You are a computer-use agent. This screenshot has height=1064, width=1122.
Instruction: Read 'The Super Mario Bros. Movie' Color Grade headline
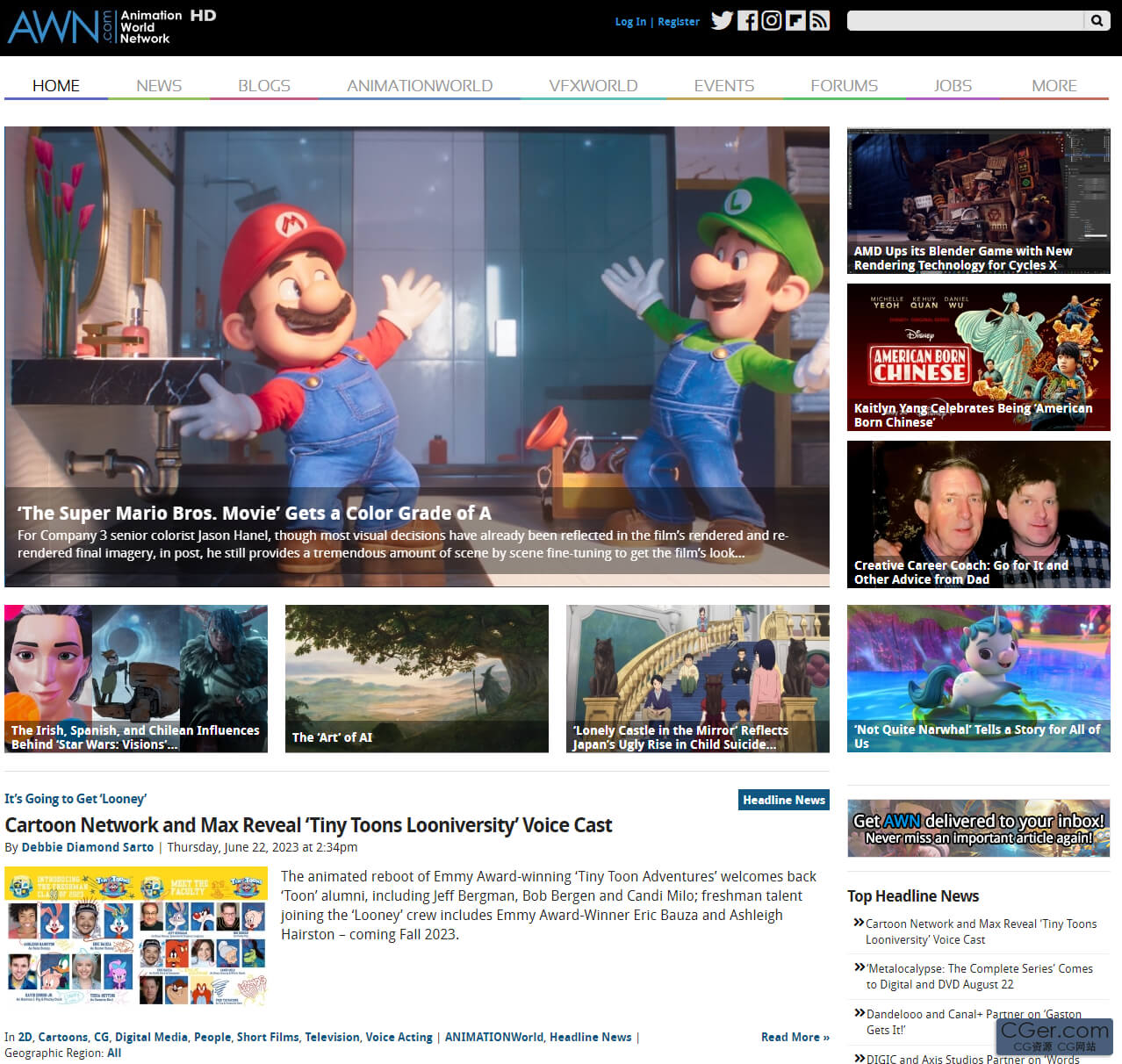click(255, 514)
